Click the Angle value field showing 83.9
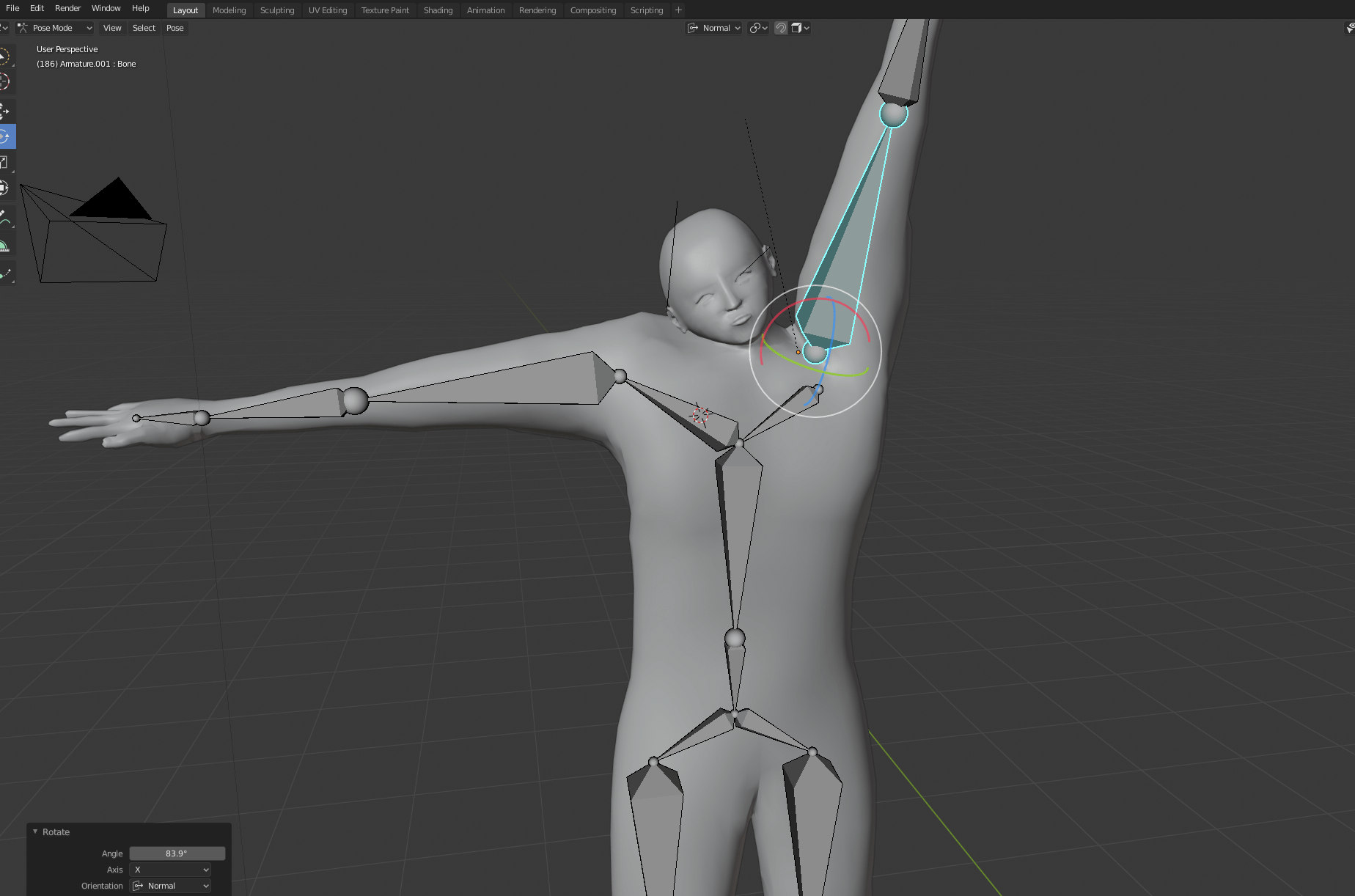 tap(176, 853)
